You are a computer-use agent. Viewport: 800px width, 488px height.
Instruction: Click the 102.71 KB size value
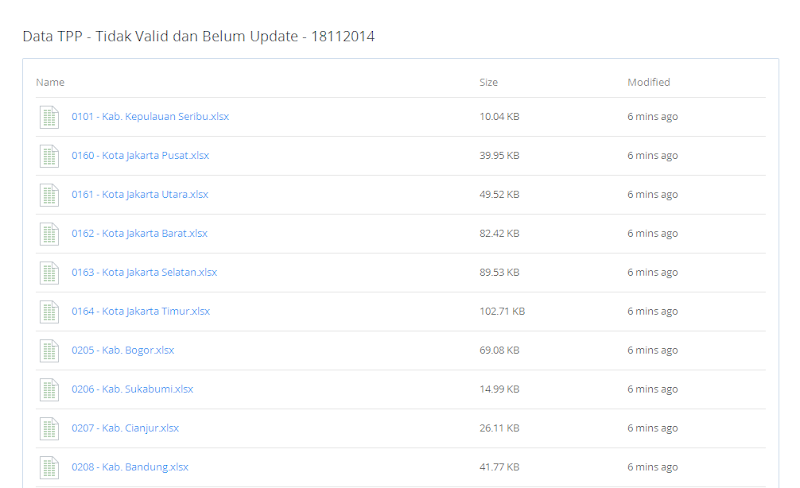pos(502,311)
